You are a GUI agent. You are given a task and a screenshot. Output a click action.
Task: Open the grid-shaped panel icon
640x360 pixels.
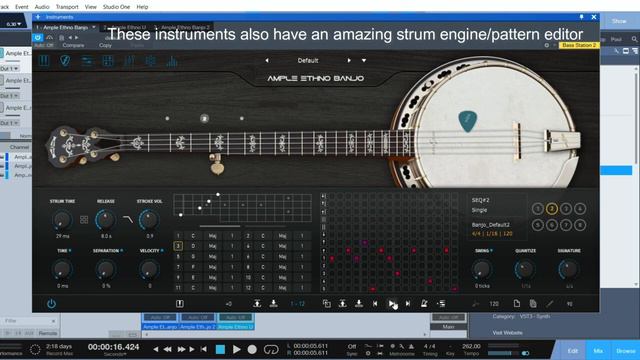[x=108, y=62]
